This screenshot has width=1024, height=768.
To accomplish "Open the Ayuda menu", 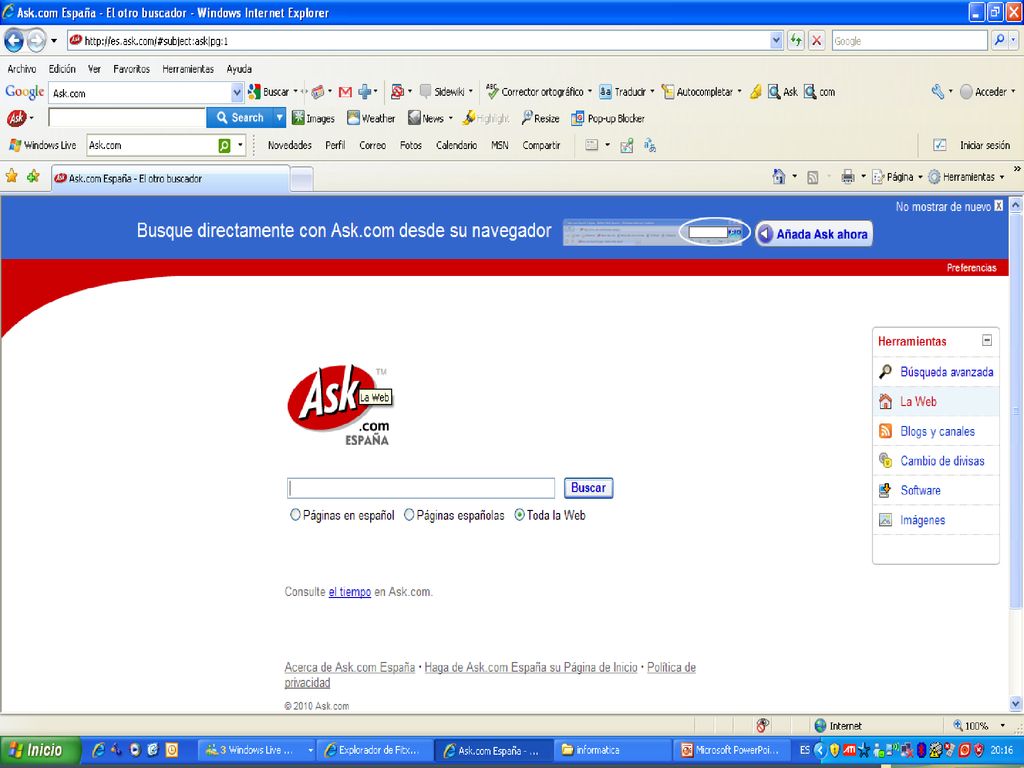I will 239,69.
